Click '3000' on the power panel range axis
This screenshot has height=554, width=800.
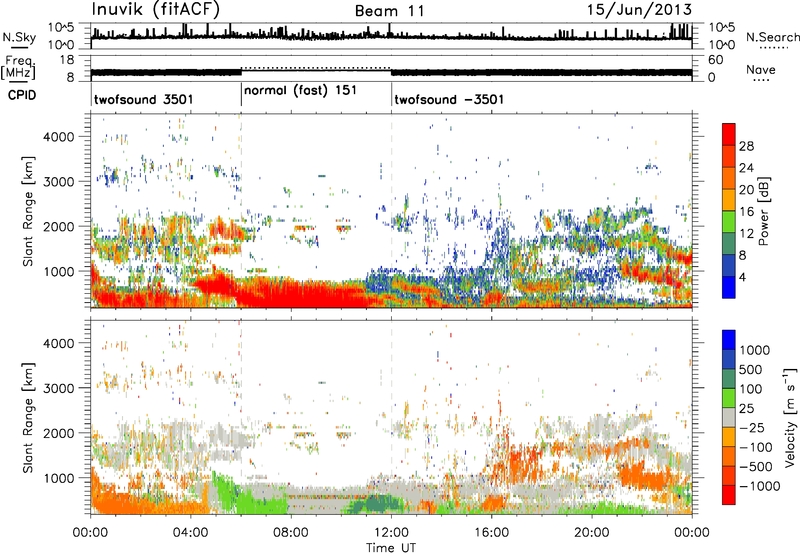click(x=58, y=182)
